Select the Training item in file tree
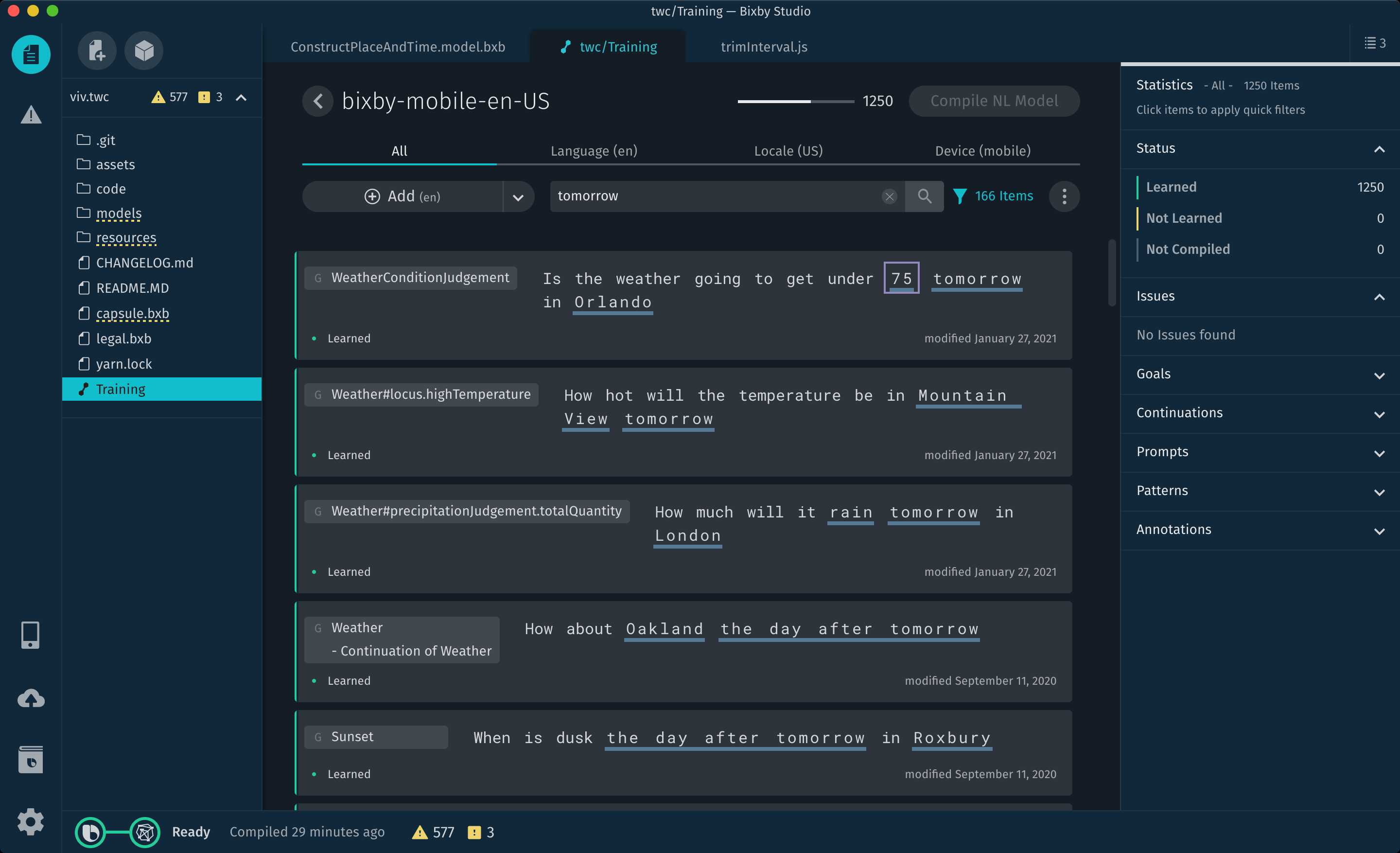Viewport: 1400px width, 853px height. pyautogui.click(x=162, y=389)
